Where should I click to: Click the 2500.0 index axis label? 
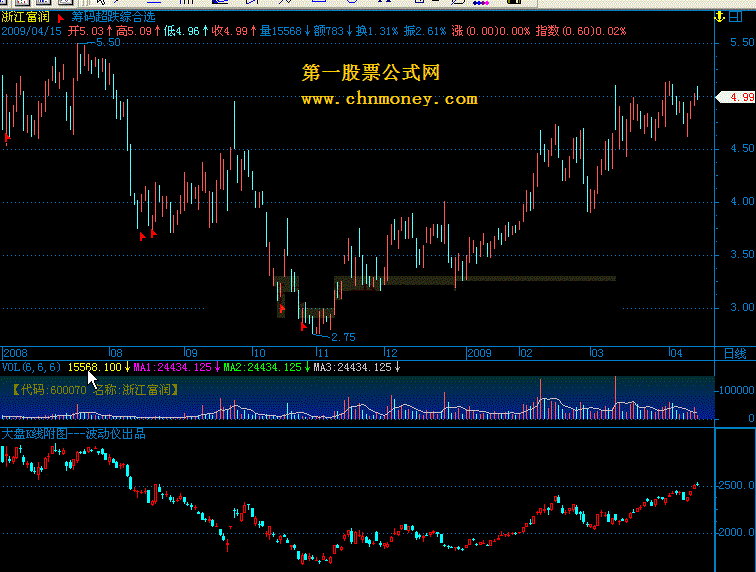click(x=736, y=485)
